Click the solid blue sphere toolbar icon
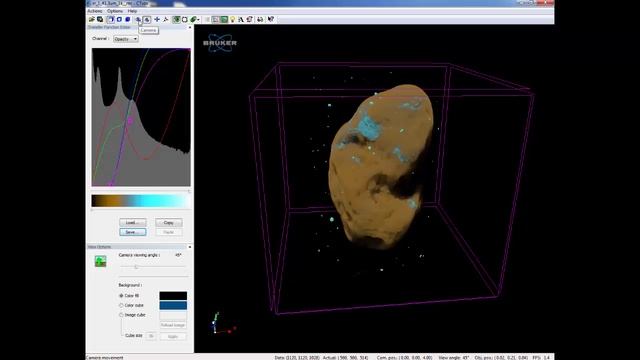The width and height of the screenshot is (640, 360). point(128,19)
